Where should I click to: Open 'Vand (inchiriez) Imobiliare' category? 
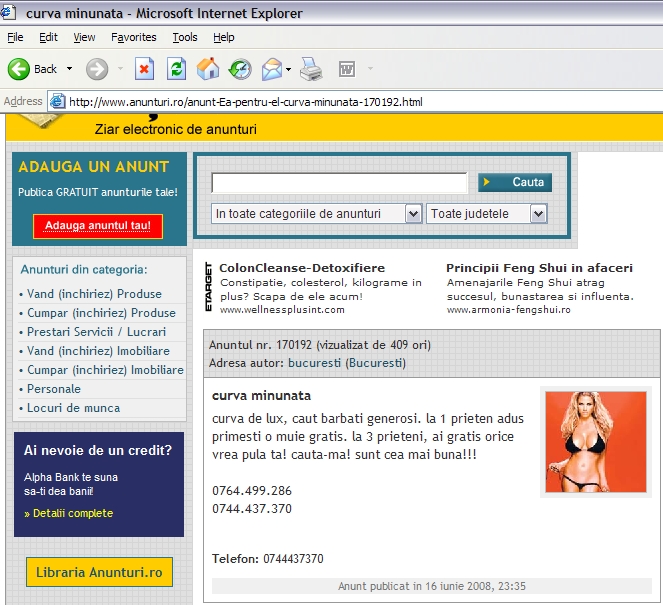point(98,351)
